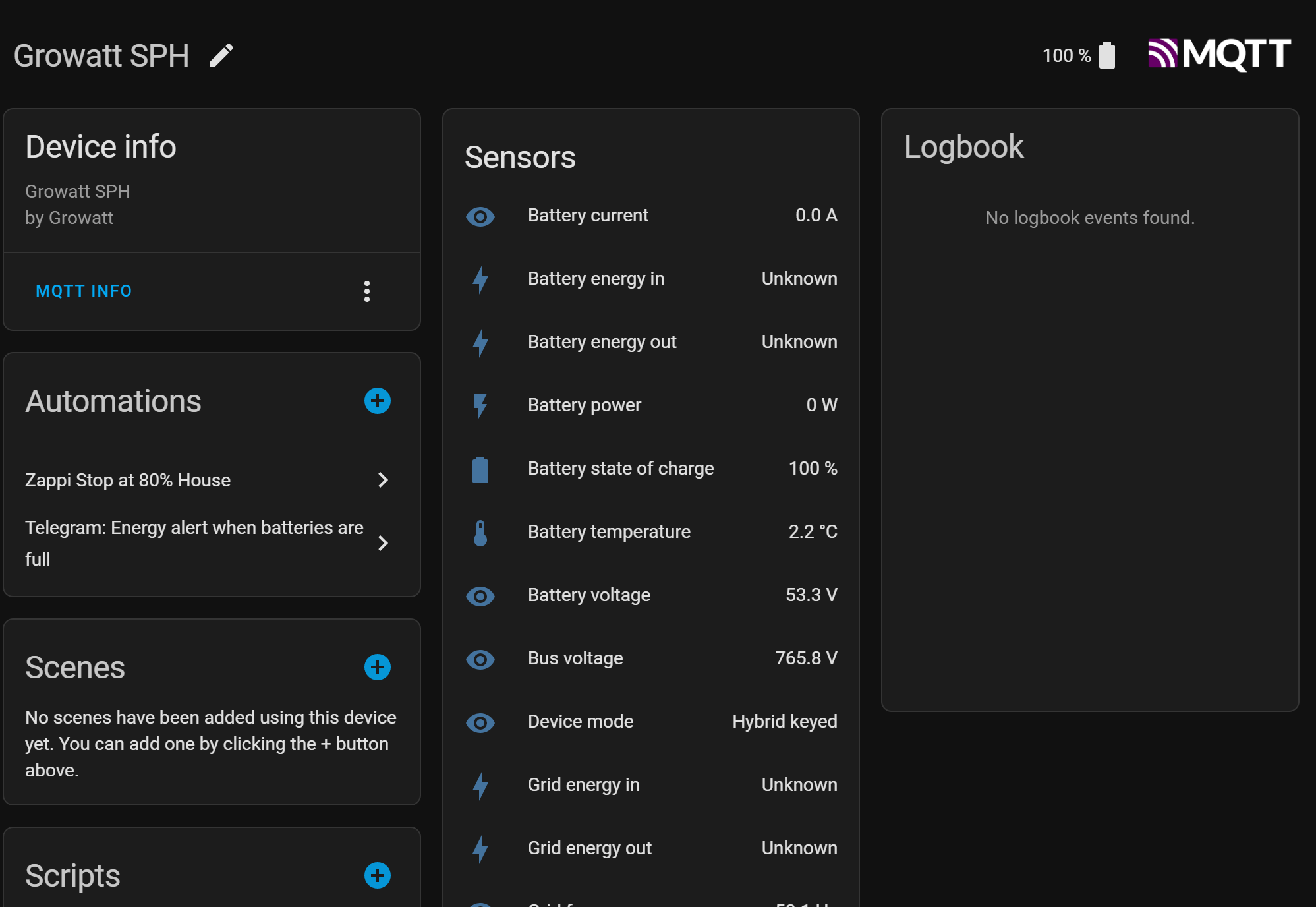
Task: Click the 0.0 A battery current value
Action: [x=816, y=216]
